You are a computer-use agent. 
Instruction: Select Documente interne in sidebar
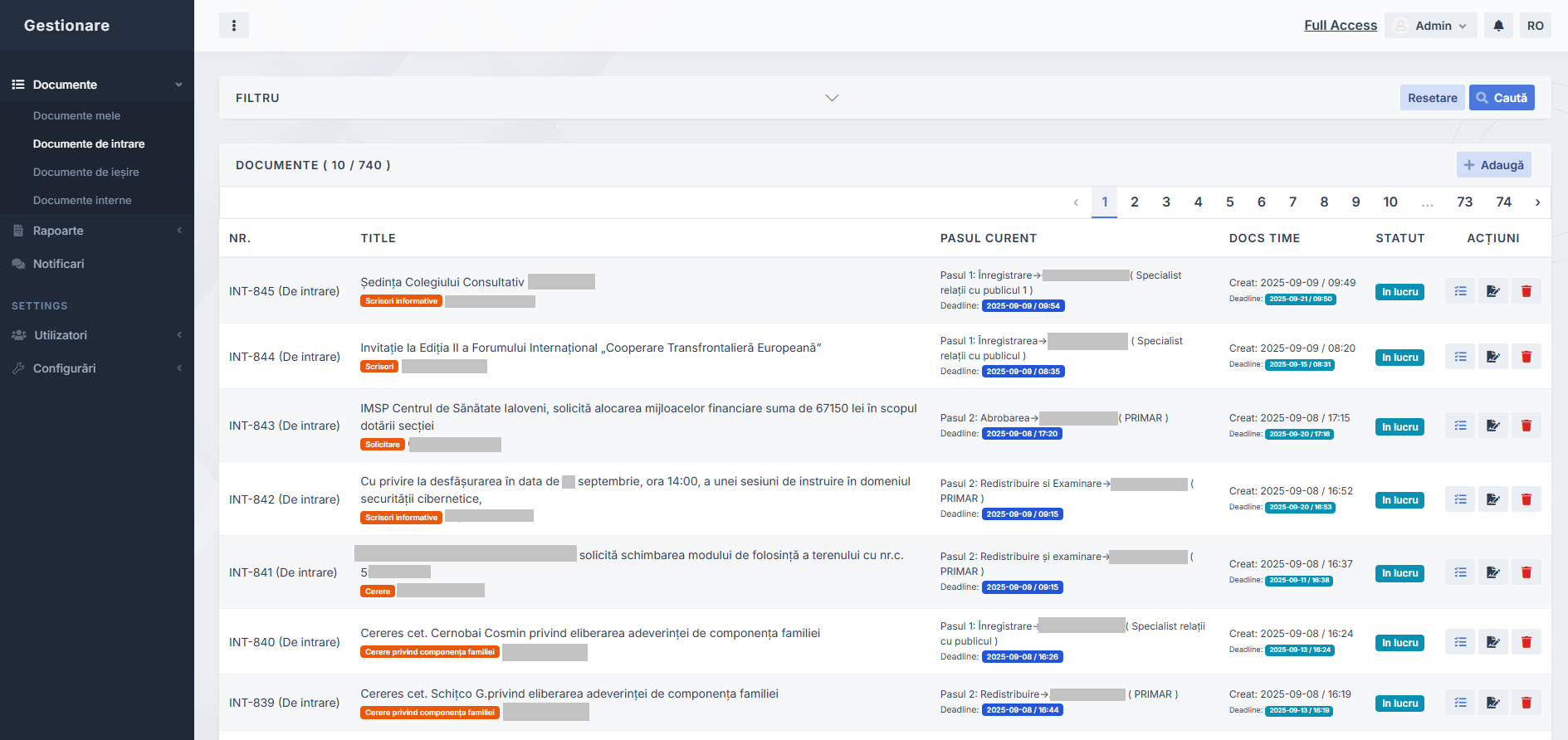82,200
